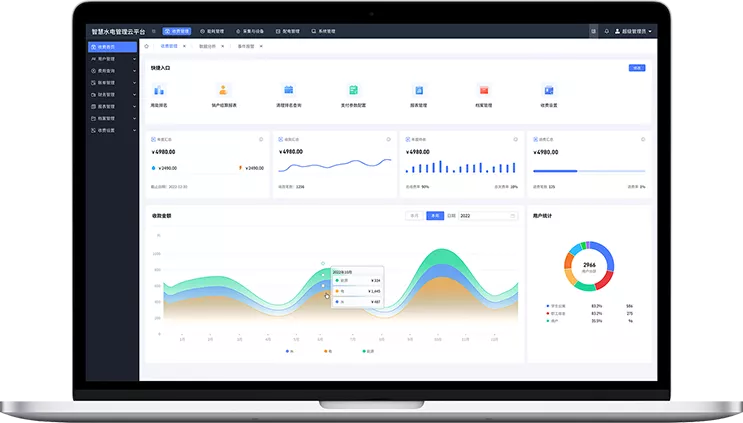The image size is (743, 423).
Task: Click the circle icon on the water/electric summary card
Action: [261, 139]
